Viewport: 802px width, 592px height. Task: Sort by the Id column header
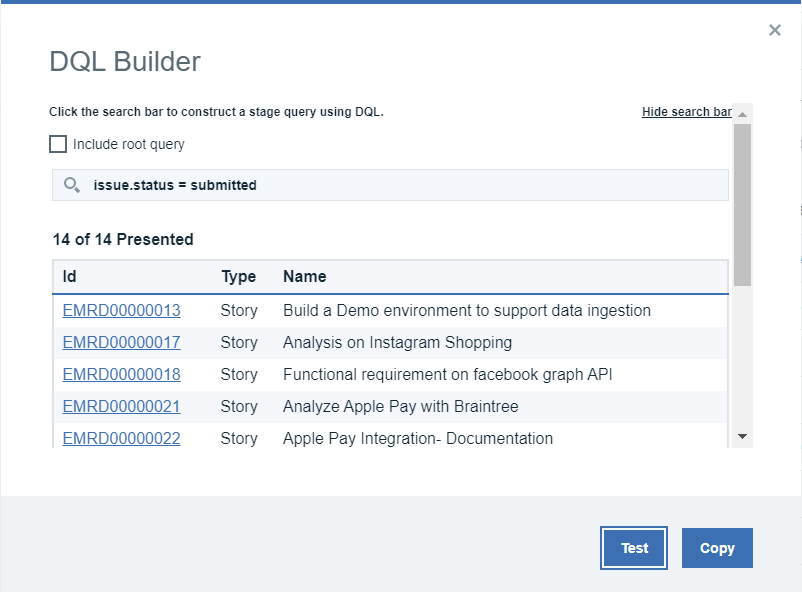(x=70, y=276)
